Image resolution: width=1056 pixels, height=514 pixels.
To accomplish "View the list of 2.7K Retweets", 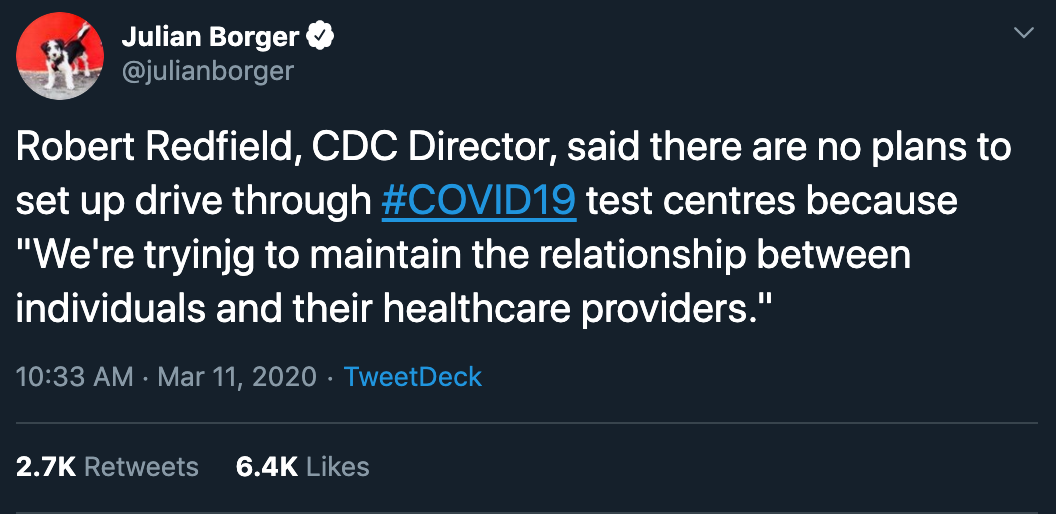I will click(108, 467).
